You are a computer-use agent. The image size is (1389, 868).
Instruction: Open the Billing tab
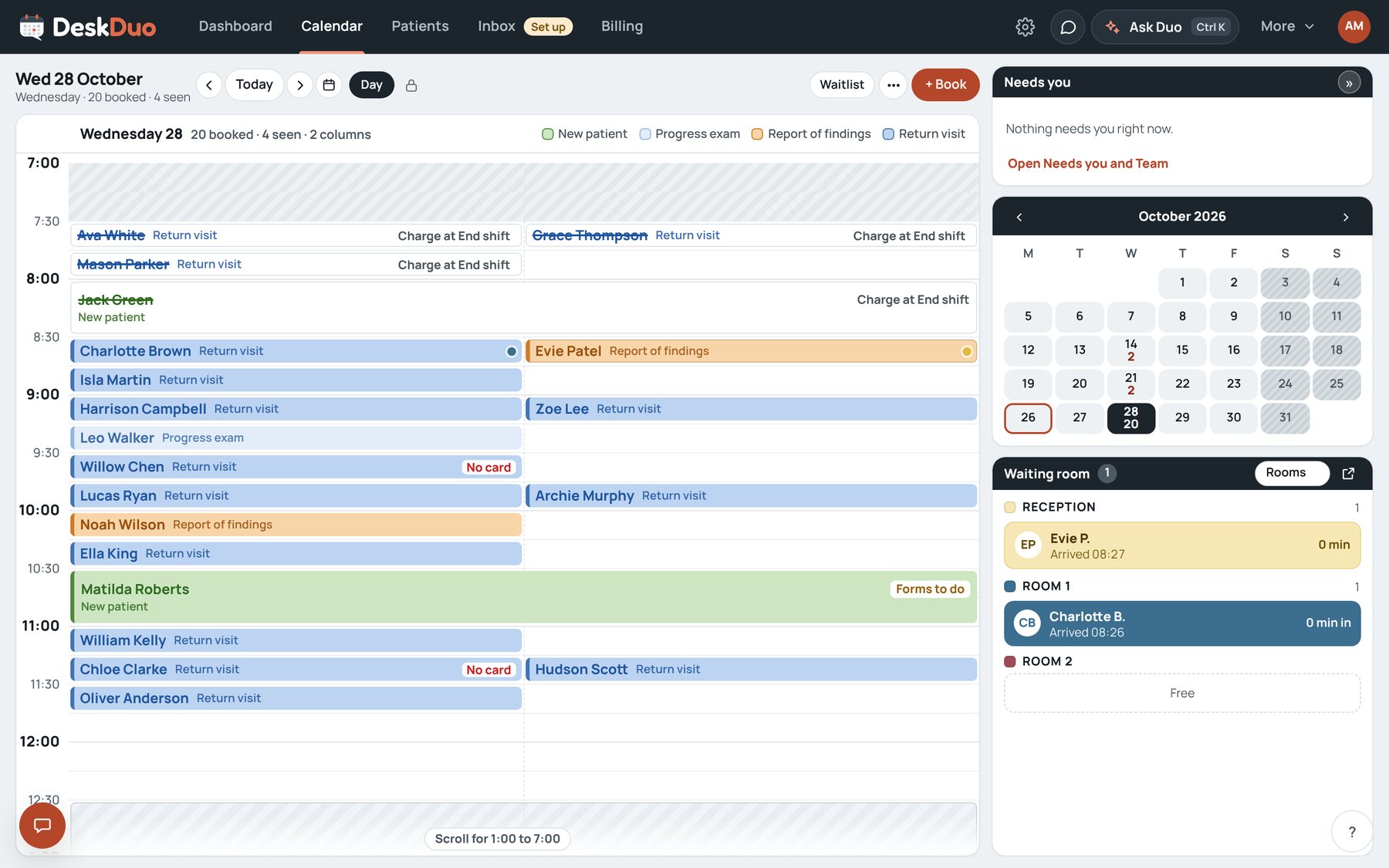pyautogui.click(x=622, y=26)
